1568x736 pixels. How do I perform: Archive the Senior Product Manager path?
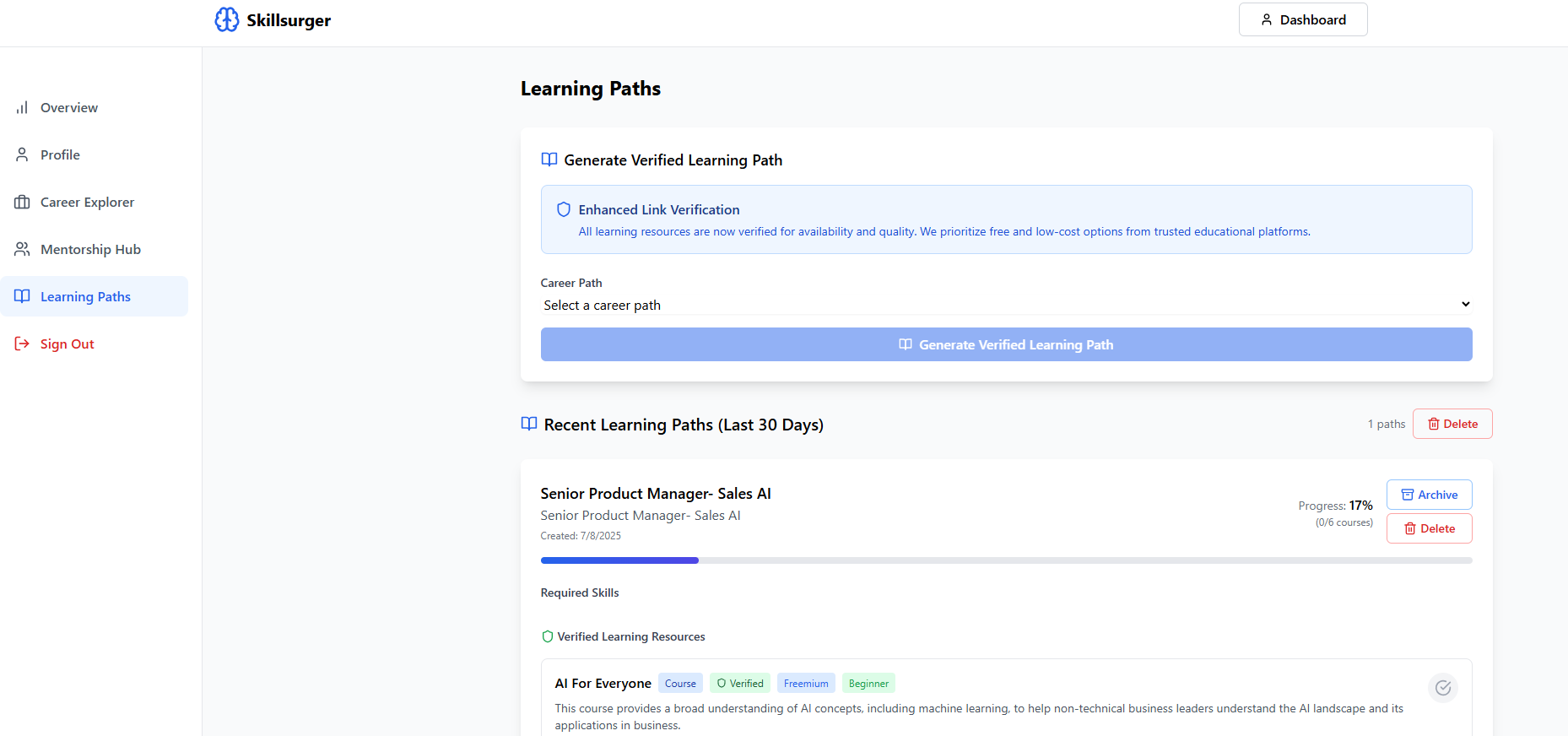pyautogui.click(x=1429, y=495)
